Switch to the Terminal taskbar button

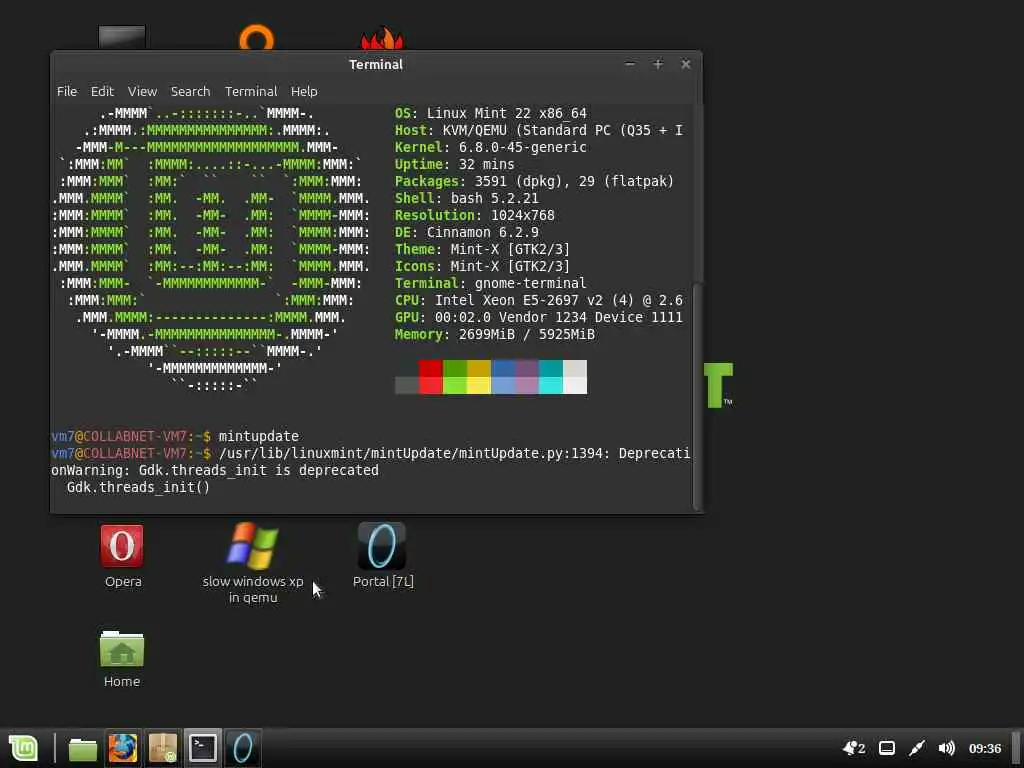(x=203, y=748)
